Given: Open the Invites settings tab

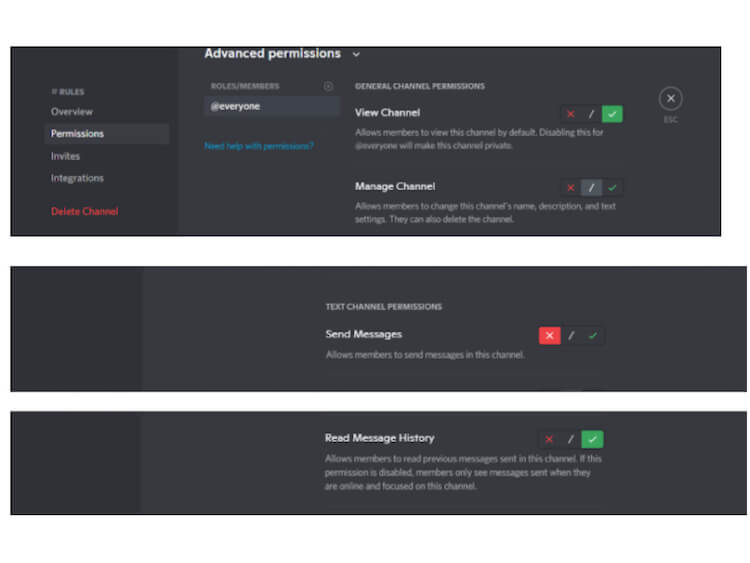Looking at the screenshot, I should (x=66, y=156).
